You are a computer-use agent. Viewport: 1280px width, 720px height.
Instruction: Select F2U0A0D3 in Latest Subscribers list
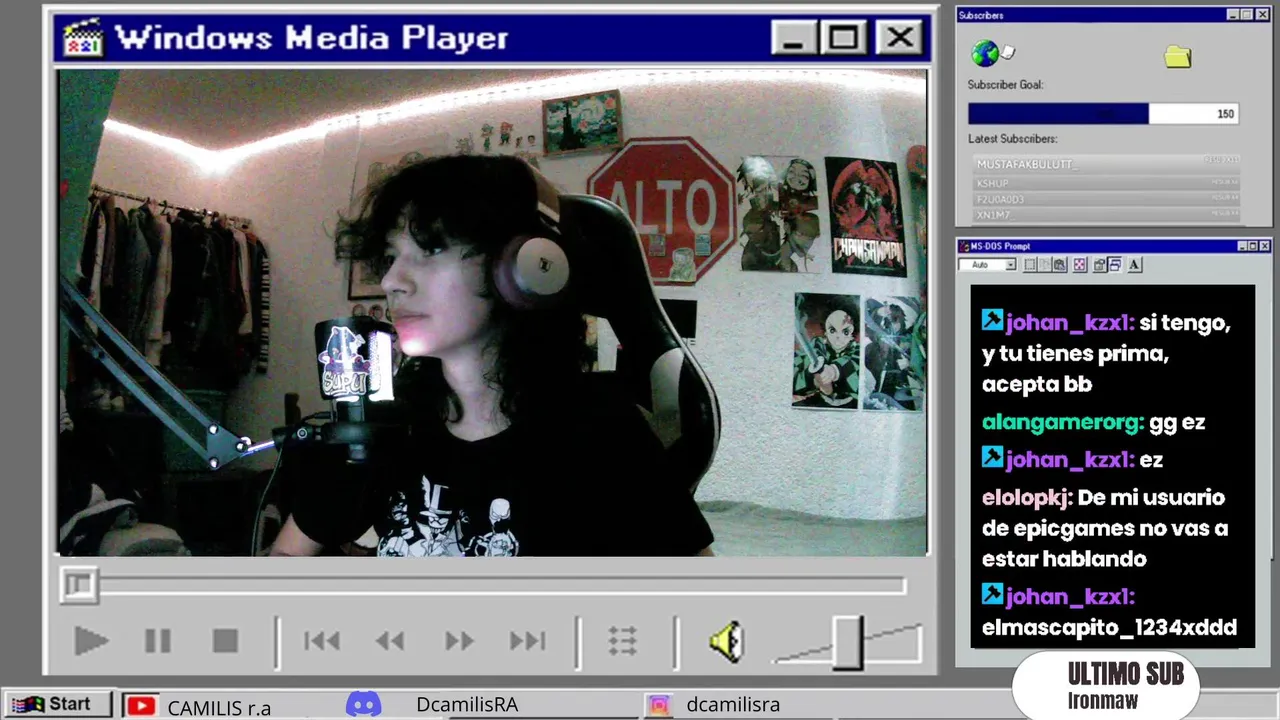[1107, 199]
